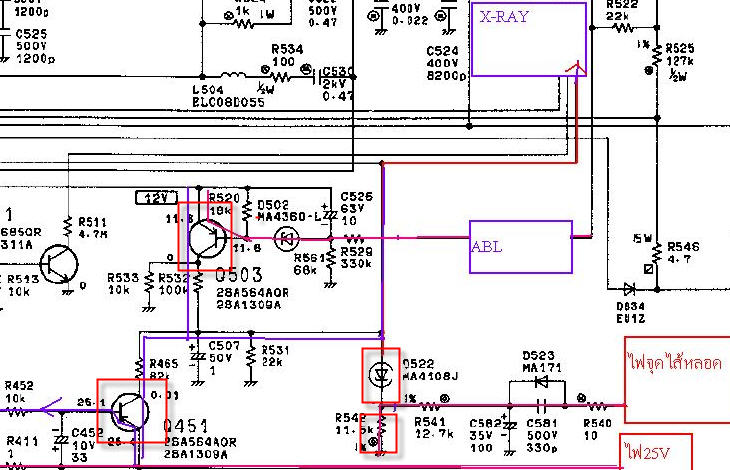Select the R531 resistor zigzag symbol

point(251,357)
